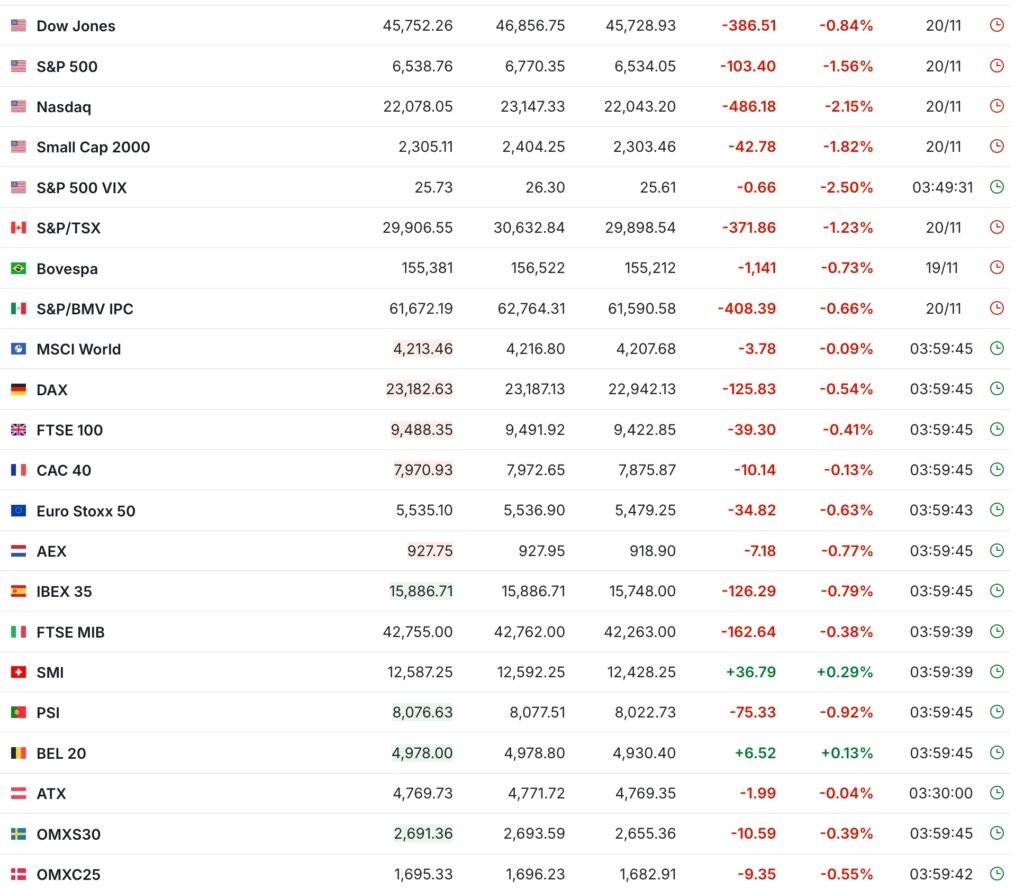
Task: Click the highlighted CAC 40 last price
Action: pos(423,470)
